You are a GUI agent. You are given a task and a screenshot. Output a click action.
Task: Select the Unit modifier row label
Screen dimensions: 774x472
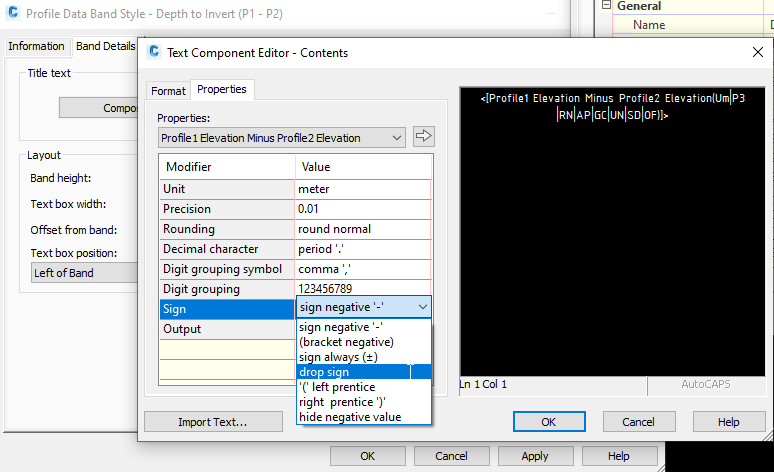point(227,189)
